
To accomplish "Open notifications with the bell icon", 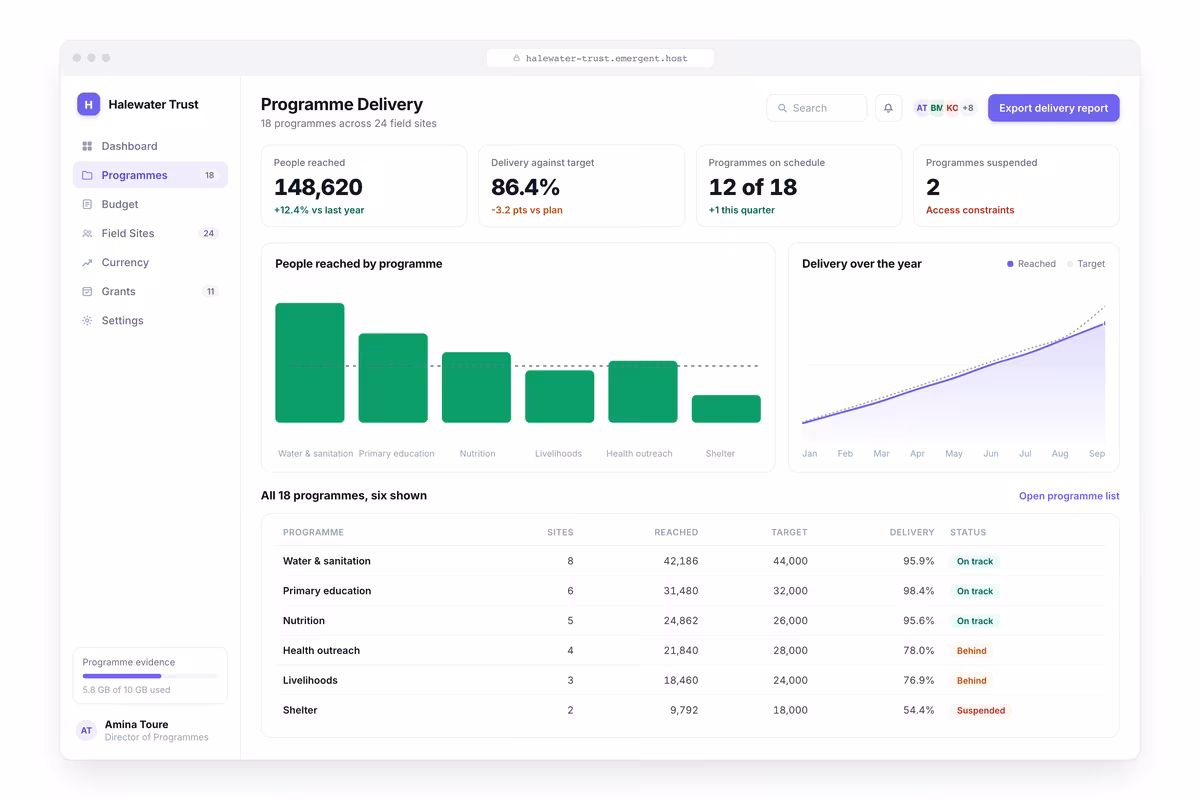I will click(x=888, y=108).
